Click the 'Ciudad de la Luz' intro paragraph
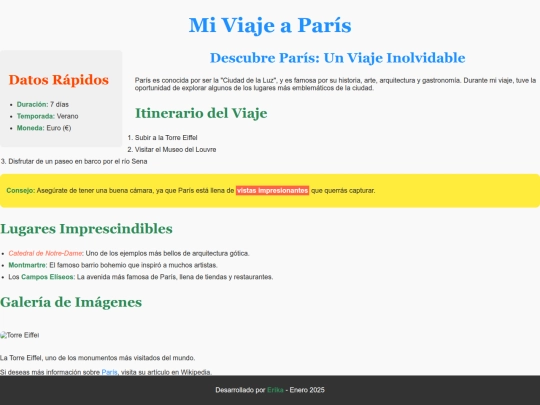Image resolution: width=540 pixels, height=405 pixels. pyautogui.click(x=335, y=84)
